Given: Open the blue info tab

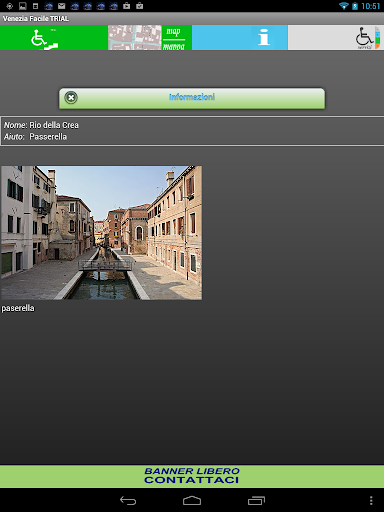Looking at the screenshot, I should click(240, 38).
